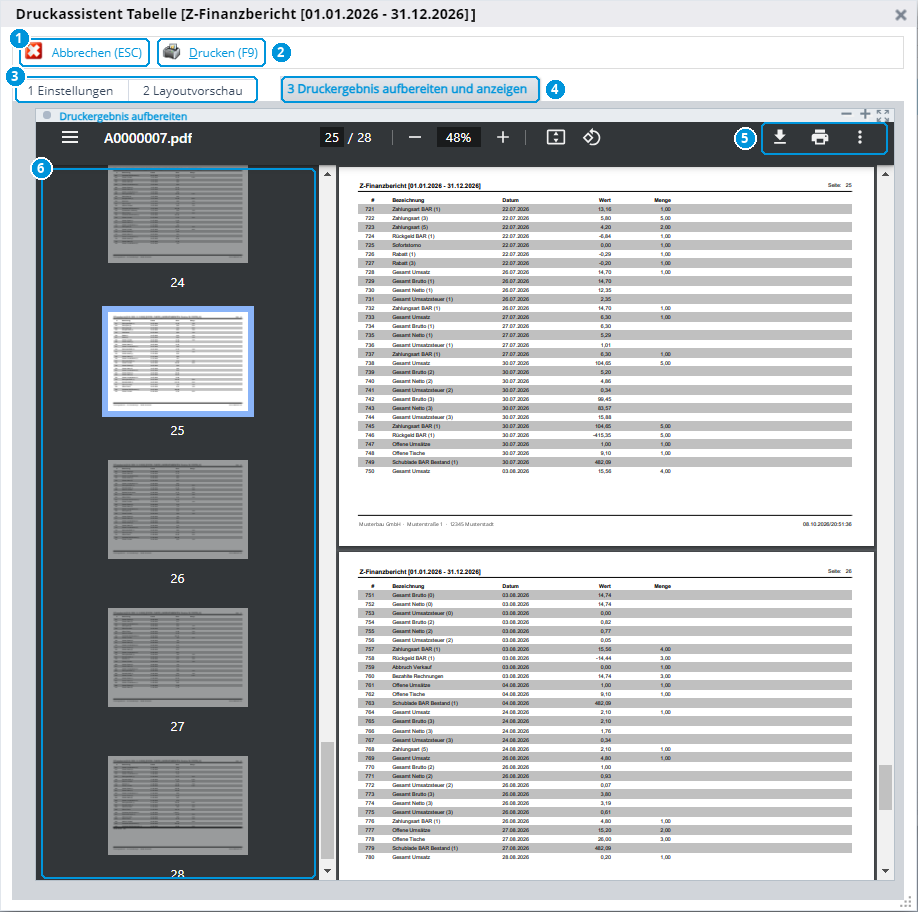Maximize panel with the fullscreen arrows icon
Viewport: 918px width, 912px height.
click(883, 115)
